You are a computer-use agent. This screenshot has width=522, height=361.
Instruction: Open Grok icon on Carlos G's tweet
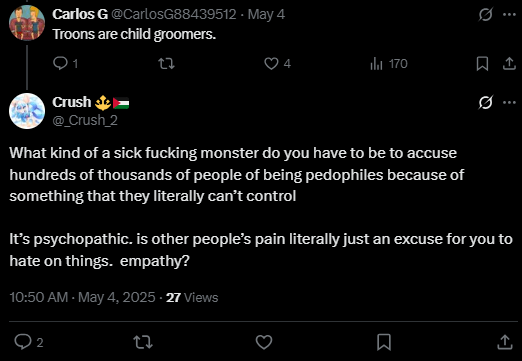485,14
